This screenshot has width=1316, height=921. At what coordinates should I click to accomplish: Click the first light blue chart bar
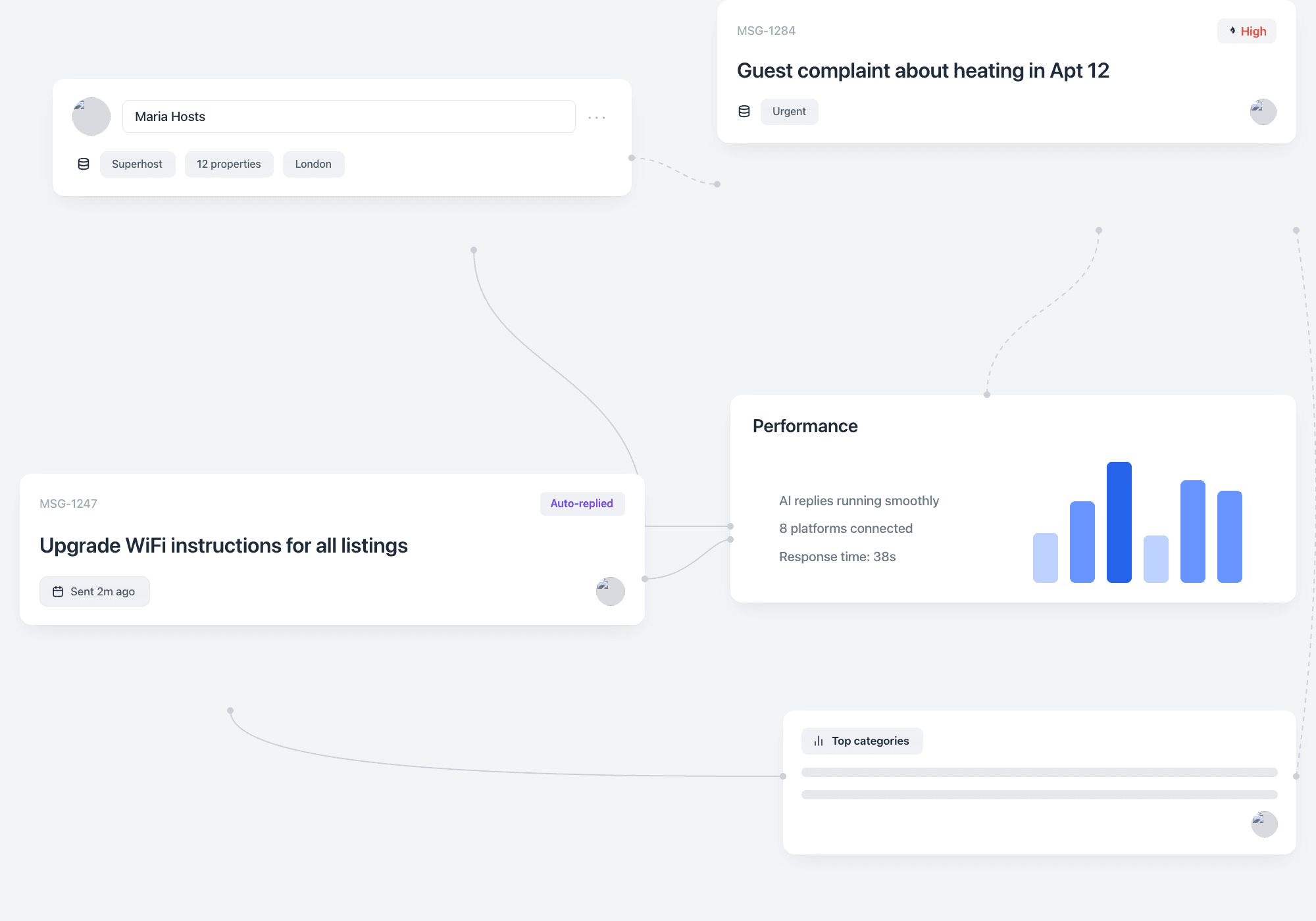(x=1045, y=557)
